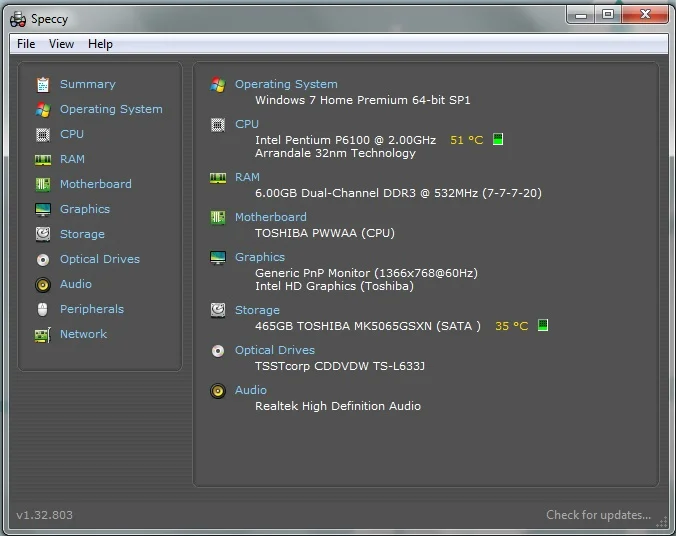Click the Storage heading link in summary

pyautogui.click(x=257, y=310)
